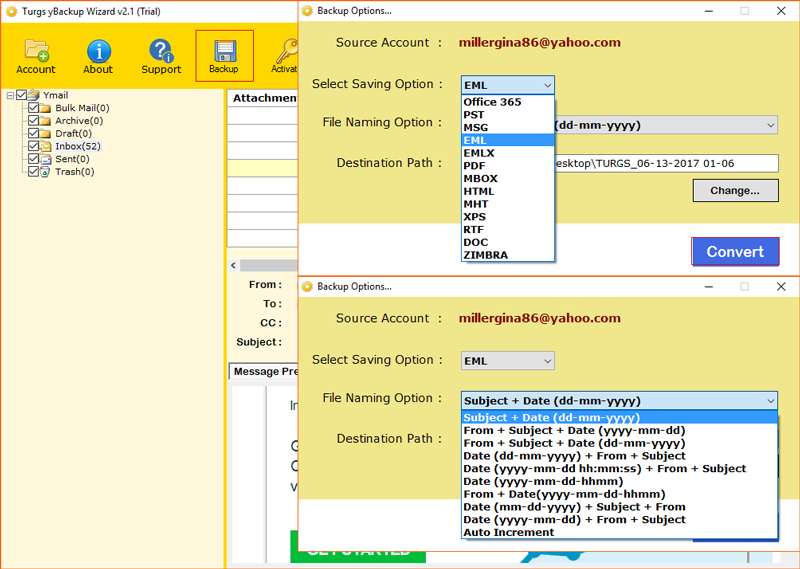This screenshot has width=800, height=569.
Task: Click the Archive folder icon
Action: point(45,121)
